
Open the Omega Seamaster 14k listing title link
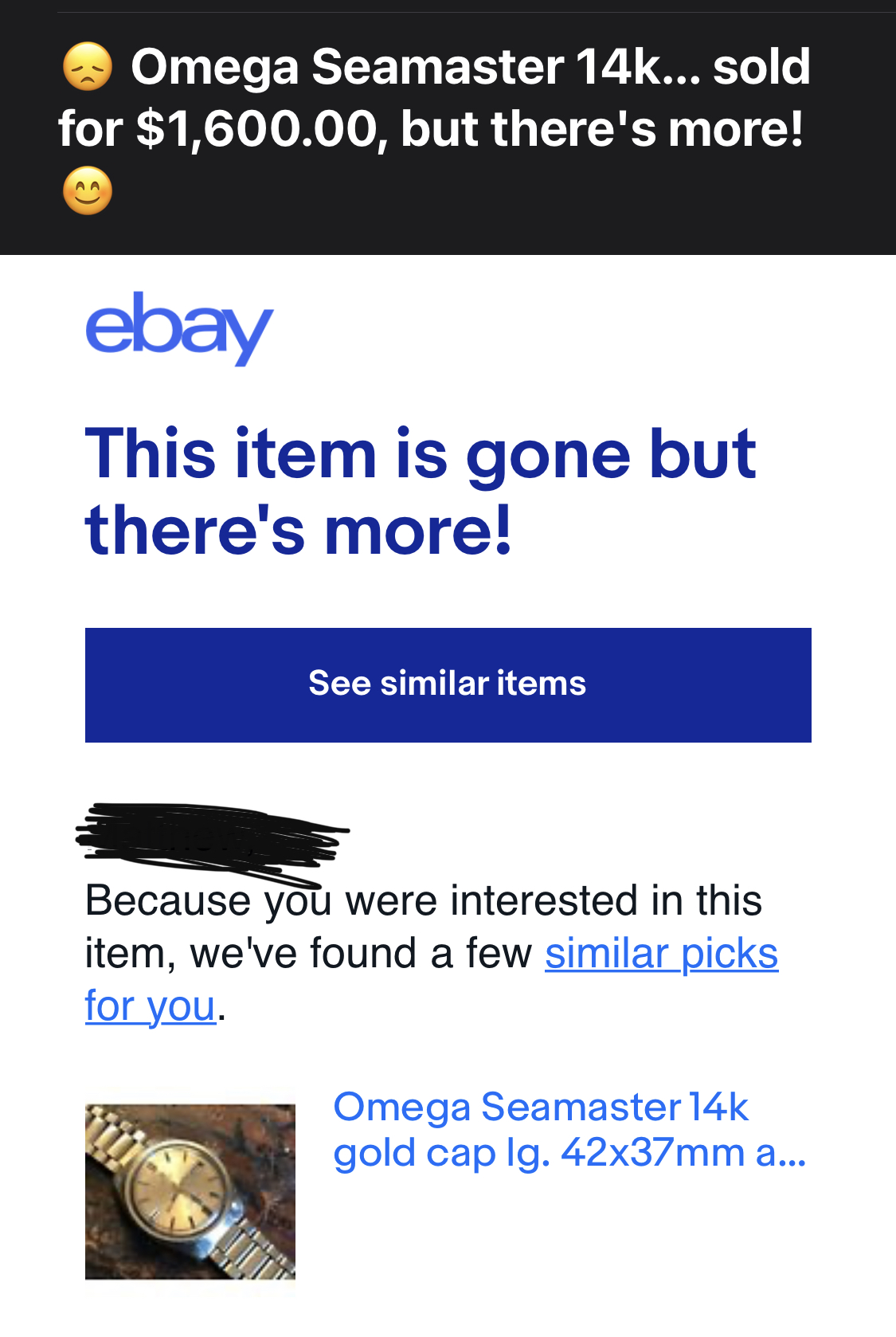540,1107
